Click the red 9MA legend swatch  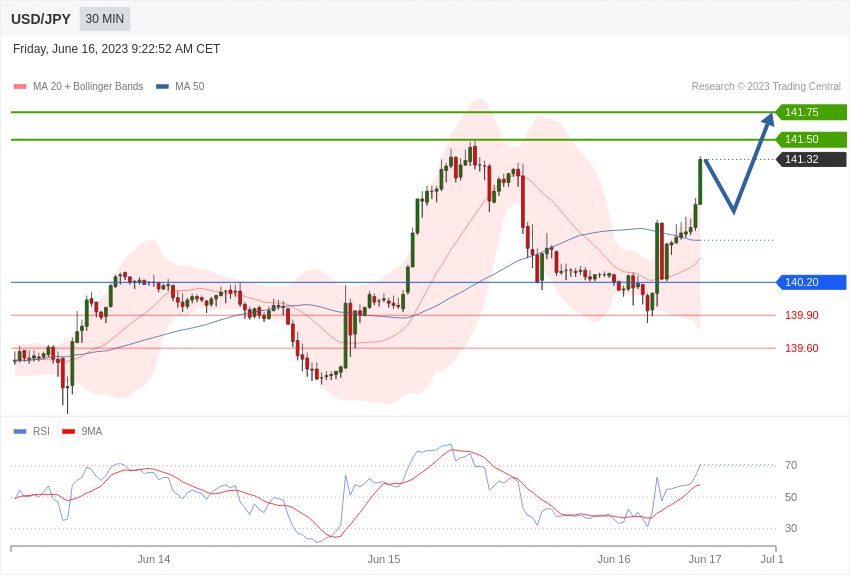tap(68, 431)
